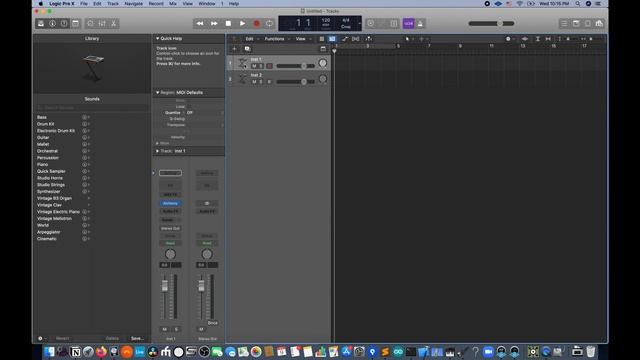Click the Library search field
Viewport: 640px width, 360px height.
click(92, 108)
